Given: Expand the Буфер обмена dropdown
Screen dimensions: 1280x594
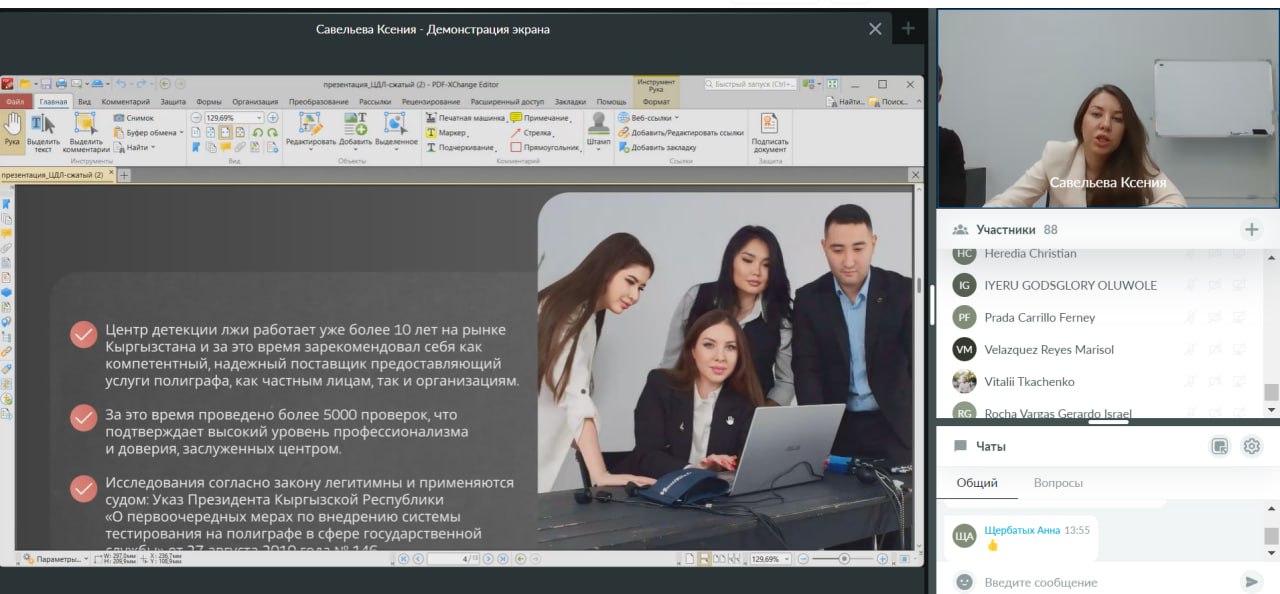Looking at the screenshot, I should pos(180,133).
